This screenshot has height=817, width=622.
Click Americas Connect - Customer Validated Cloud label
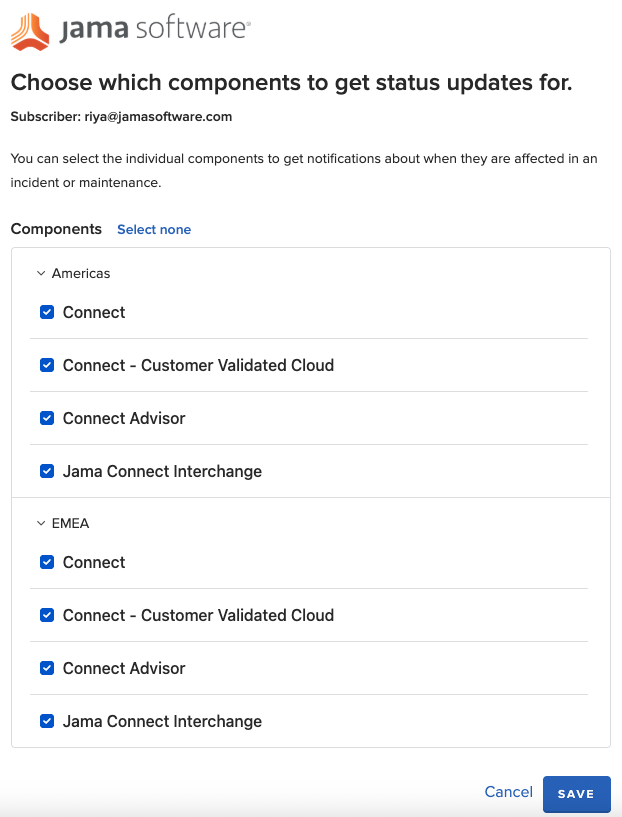tap(198, 365)
